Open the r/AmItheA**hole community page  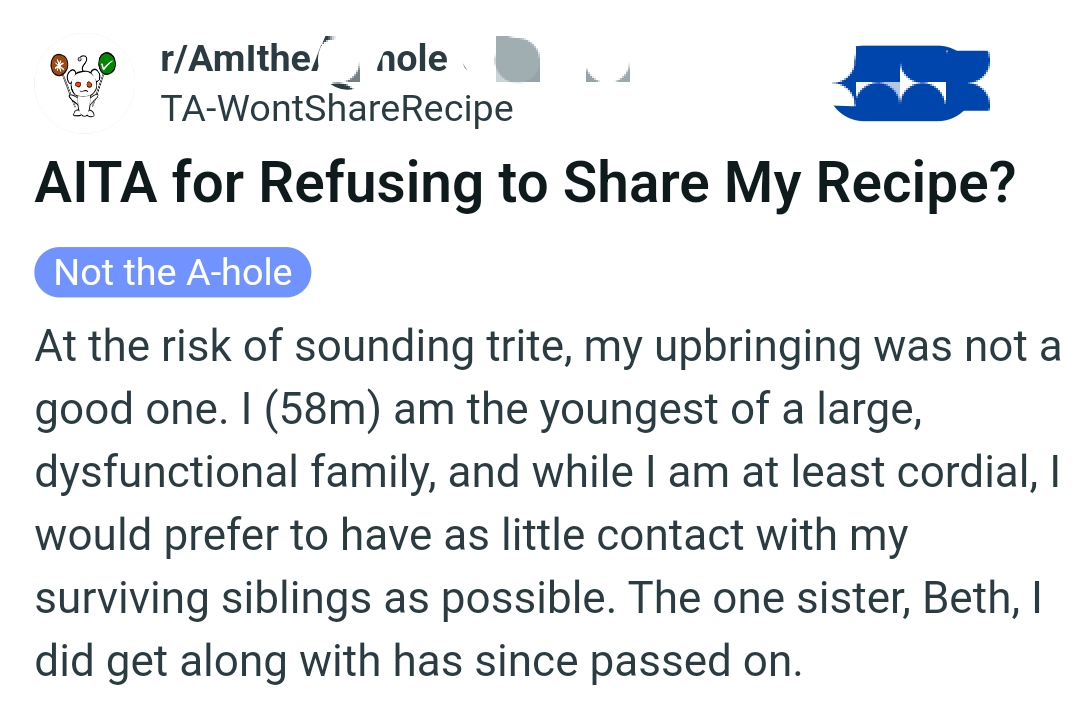tap(300, 60)
